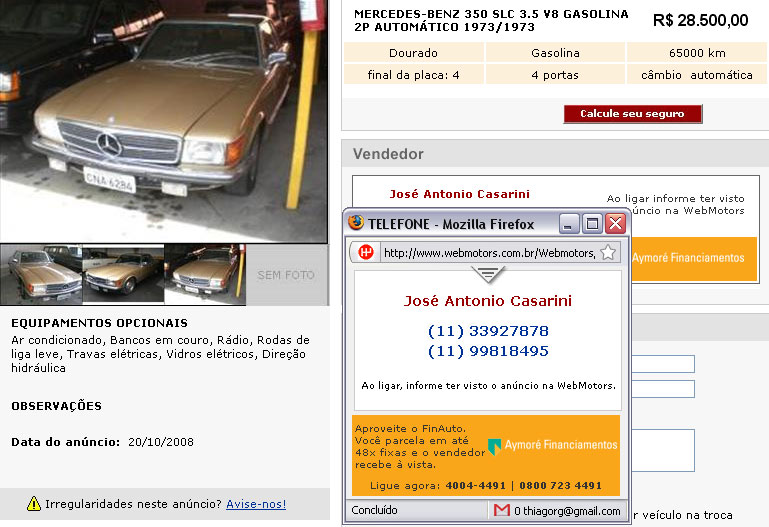Click phone number (11) 99818495
This screenshot has width=769, height=527.
click(x=488, y=351)
